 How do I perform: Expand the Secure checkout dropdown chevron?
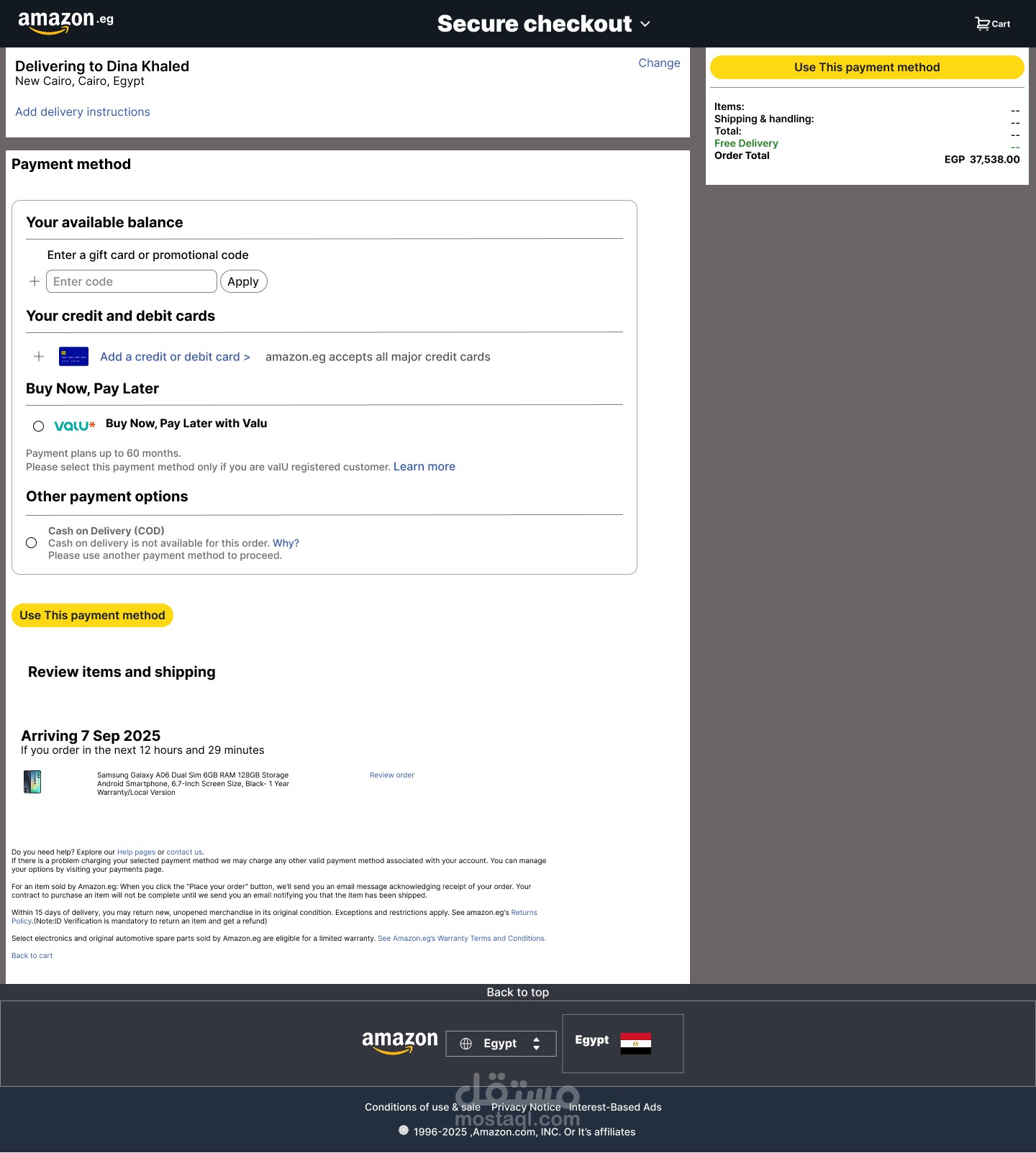point(645,24)
